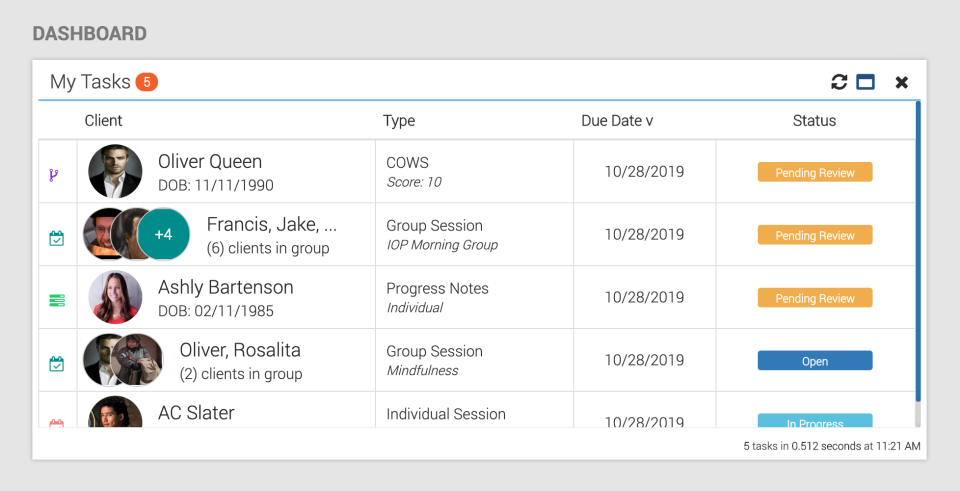Click the calendar icon for Francis, Jake group
Screen dimensions: 960x491
57,238
